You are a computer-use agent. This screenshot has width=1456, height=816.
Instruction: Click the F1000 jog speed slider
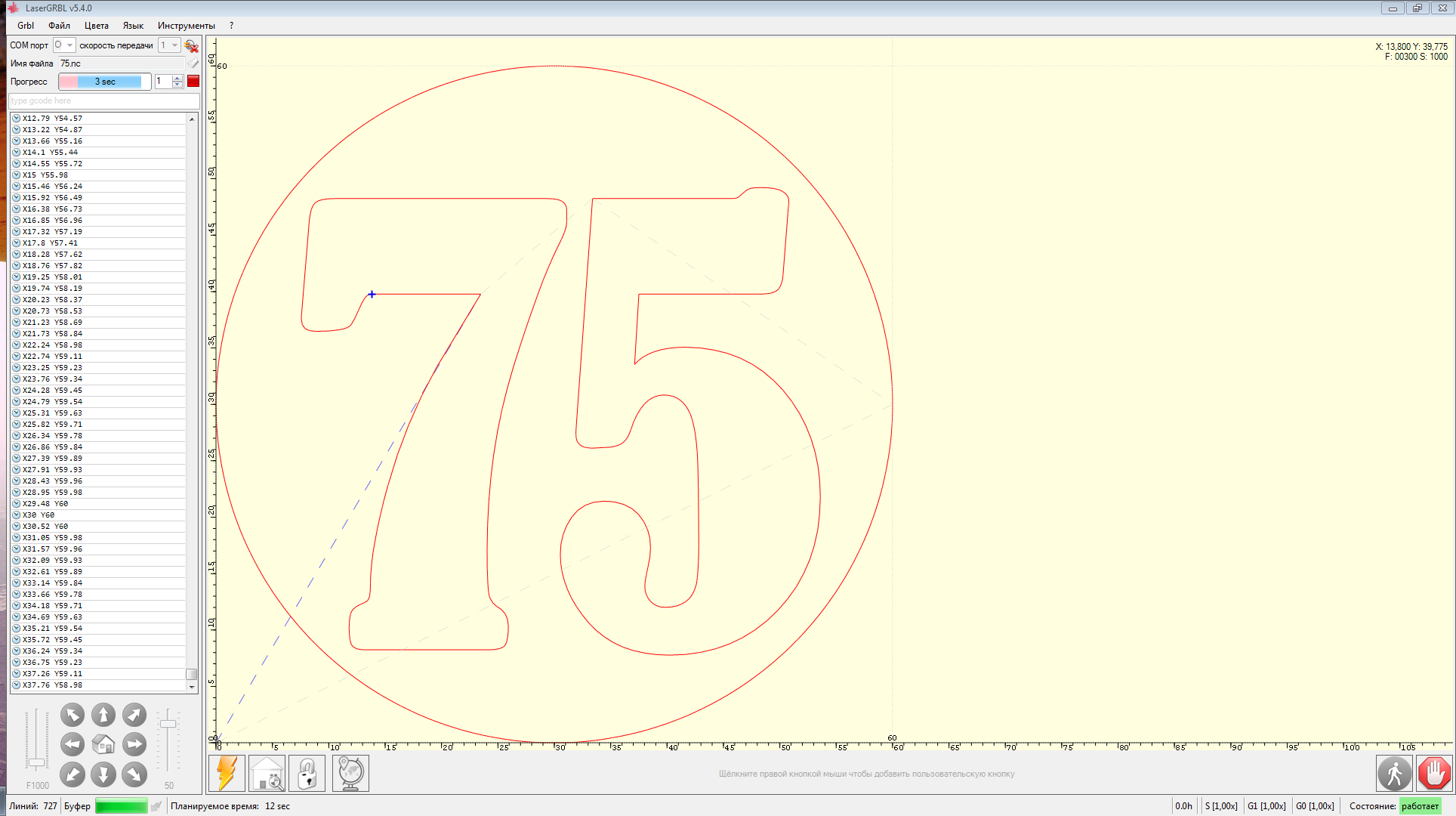click(36, 763)
